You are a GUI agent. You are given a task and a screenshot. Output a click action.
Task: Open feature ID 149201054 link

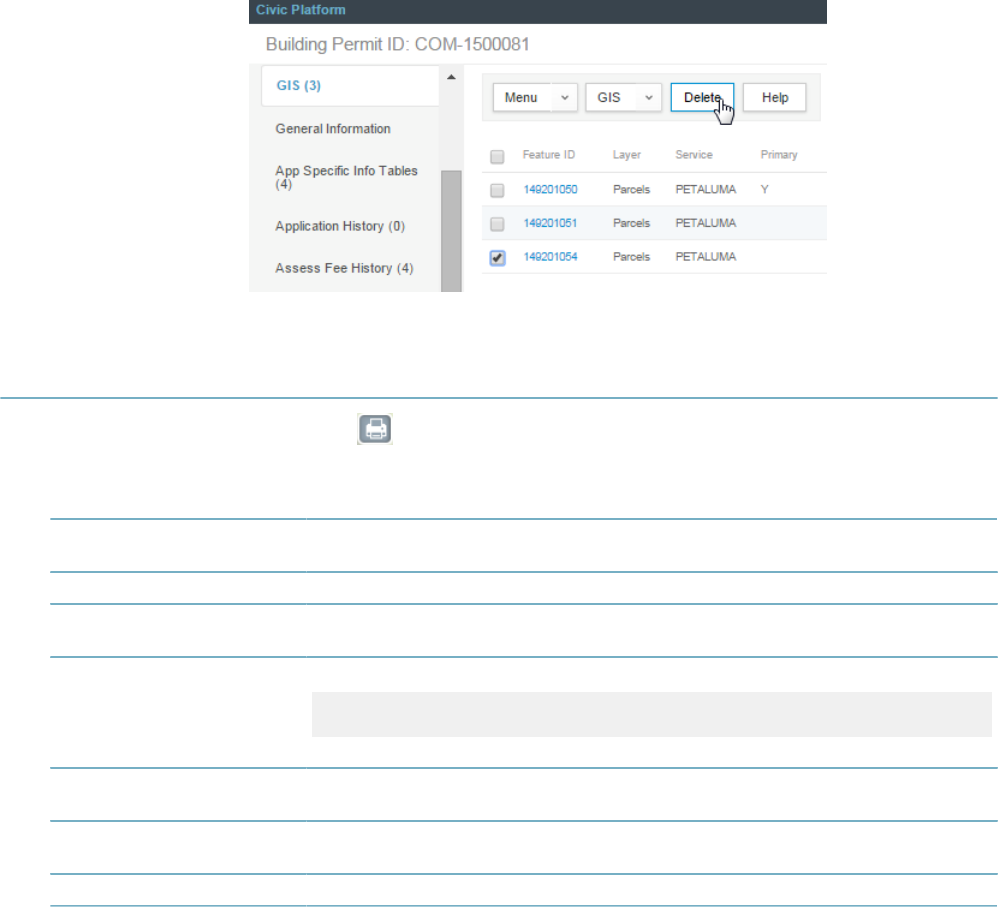(551, 257)
